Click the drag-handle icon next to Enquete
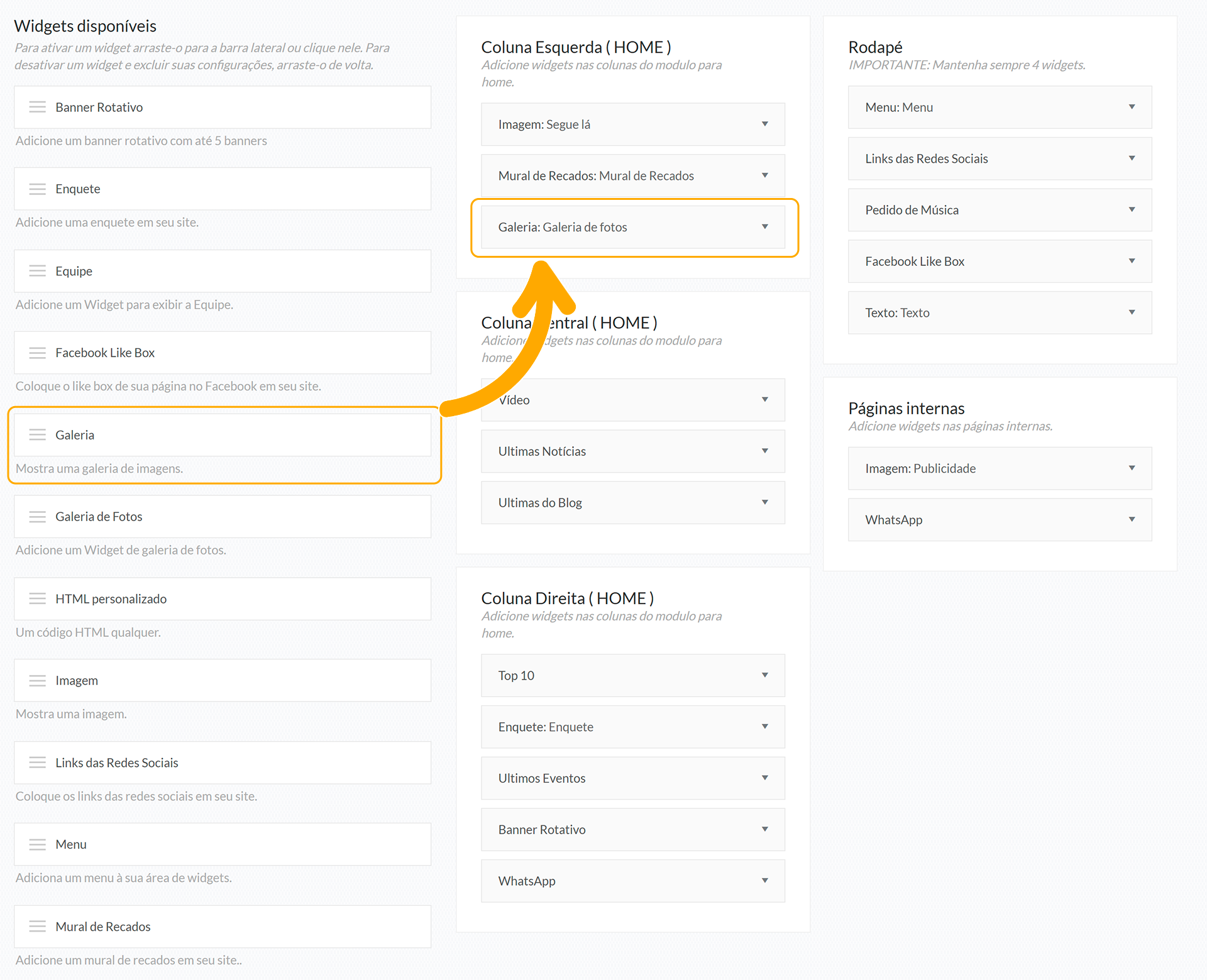Viewport: 1207px width, 980px height. click(x=37, y=189)
